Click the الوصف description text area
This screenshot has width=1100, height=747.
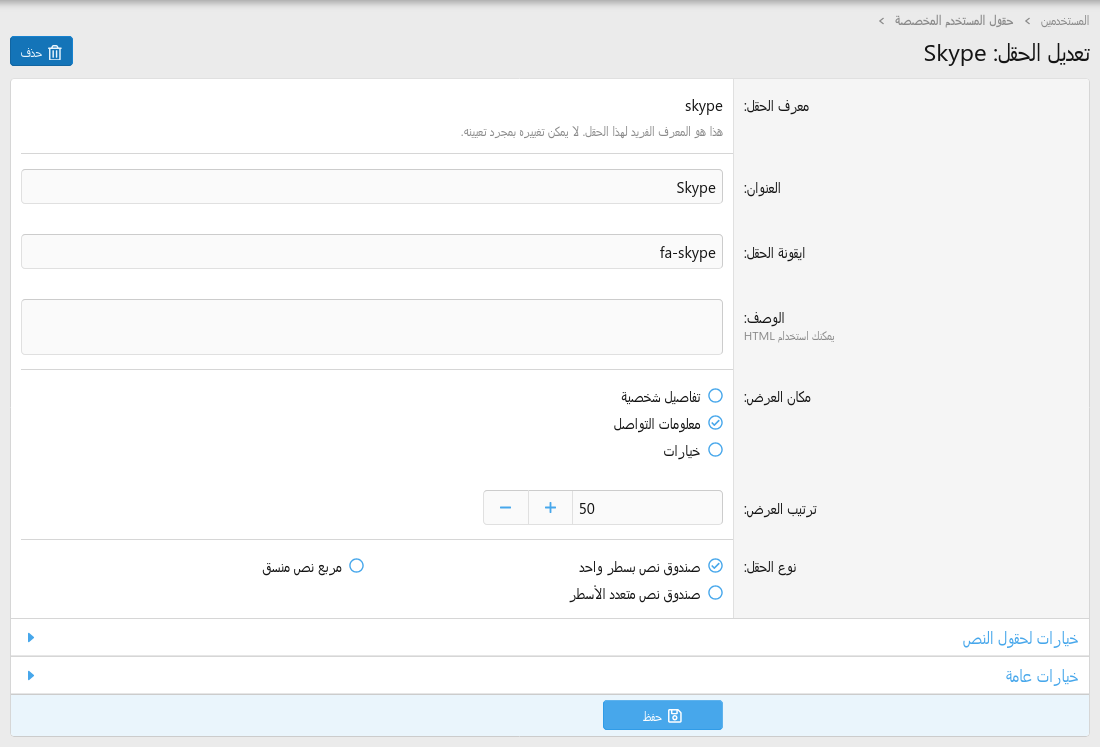point(372,327)
